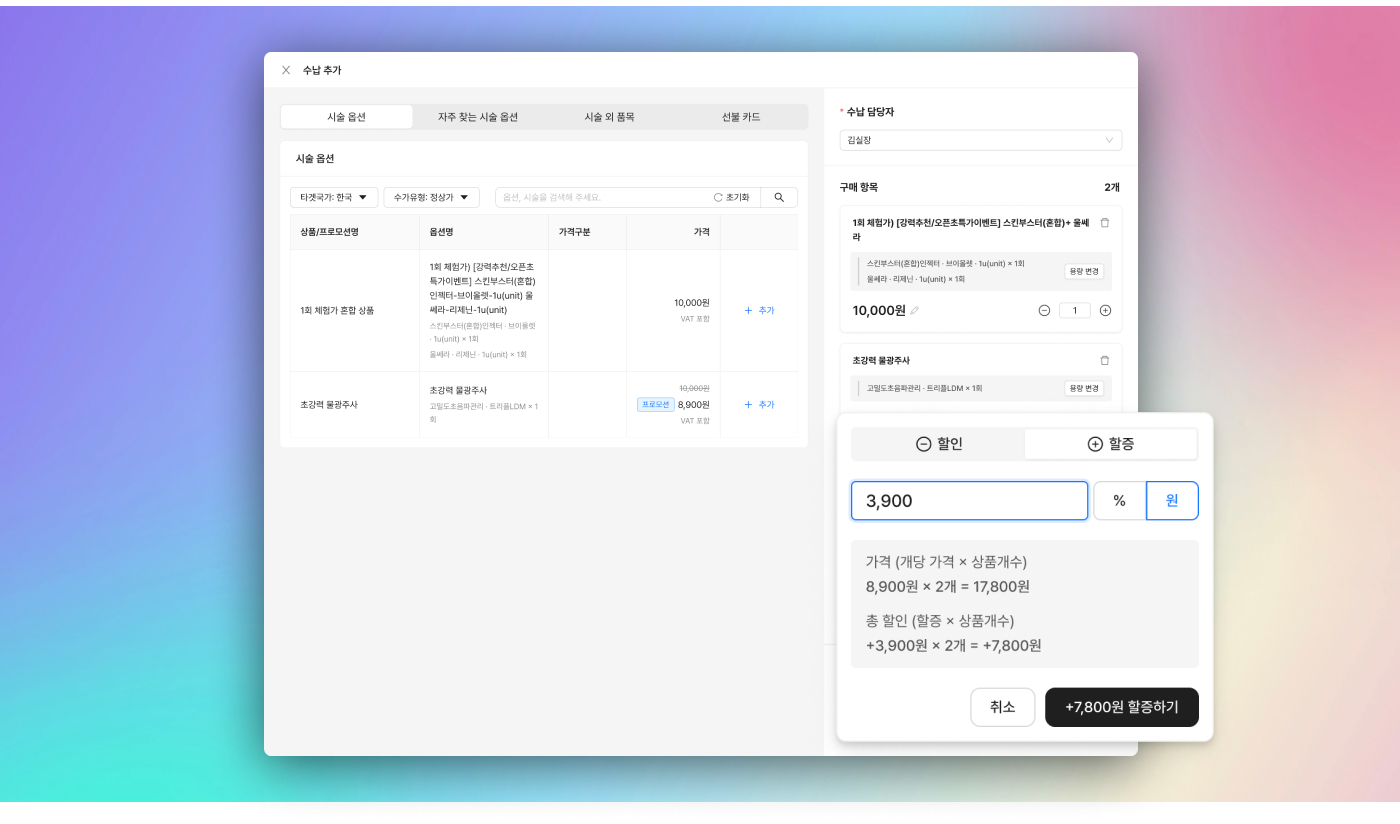Click the 프로모션 badge
The height and width of the screenshot is (824, 1400).
[x=655, y=405]
